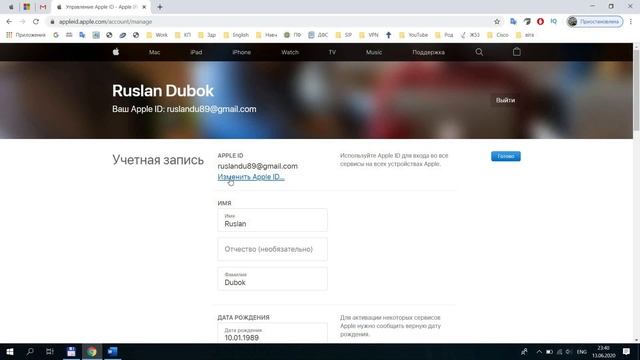The width and height of the screenshot is (640, 360).
Task: Go back using the browser back arrow
Action: pos(9,22)
